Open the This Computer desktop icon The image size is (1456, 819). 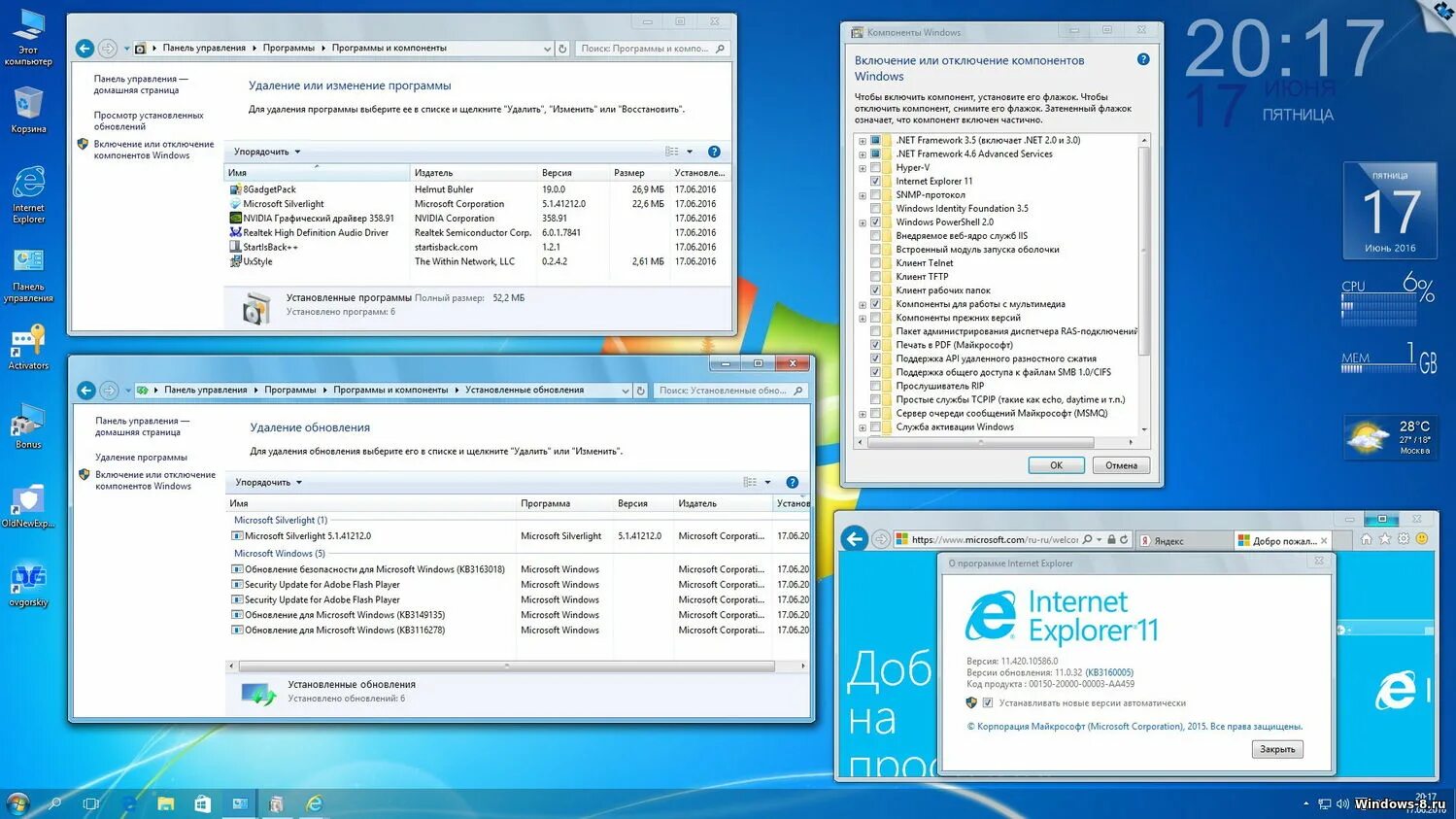[28, 37]
